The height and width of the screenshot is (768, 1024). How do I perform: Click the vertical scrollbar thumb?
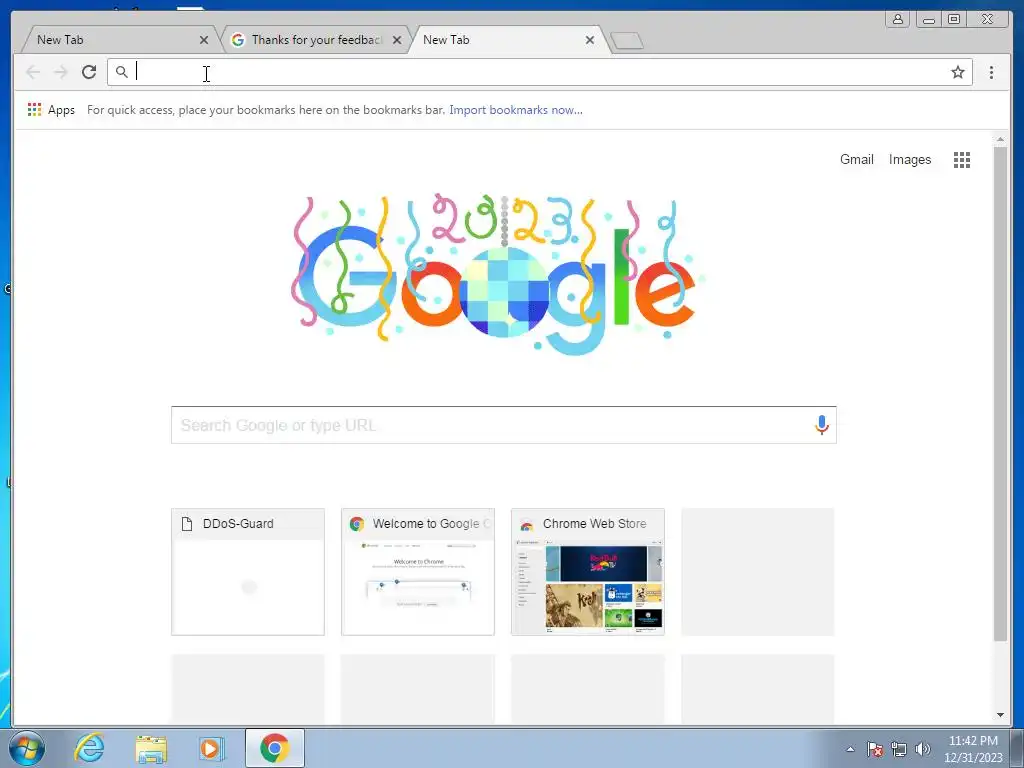point(1000,394)
